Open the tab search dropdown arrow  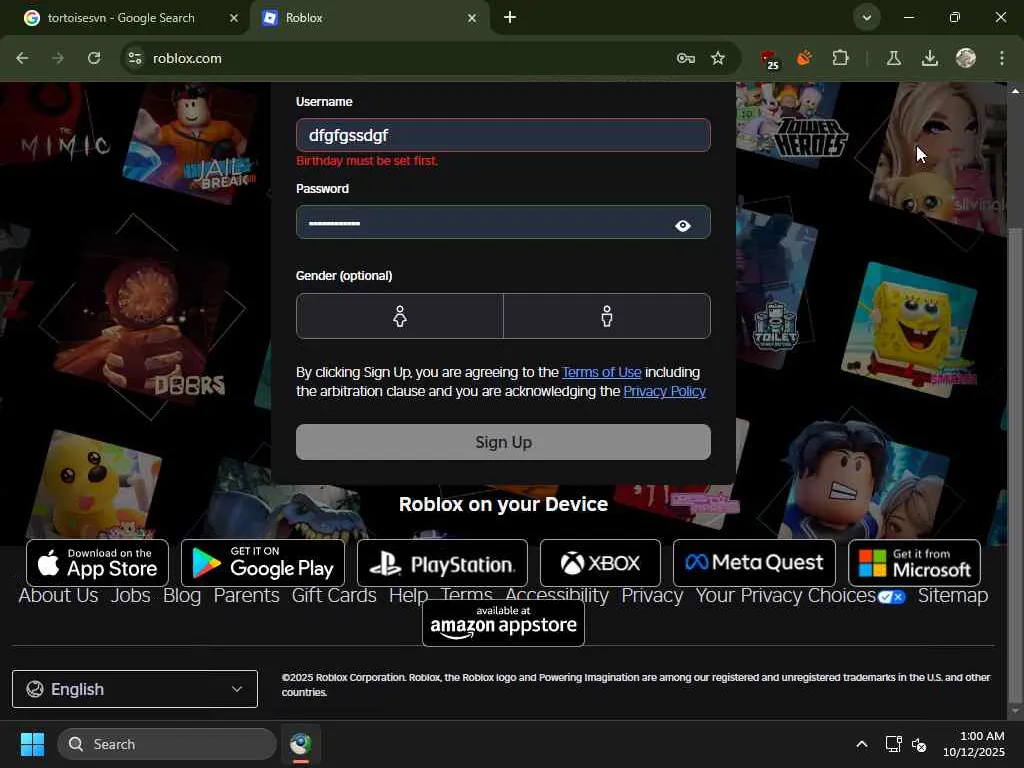867,18
